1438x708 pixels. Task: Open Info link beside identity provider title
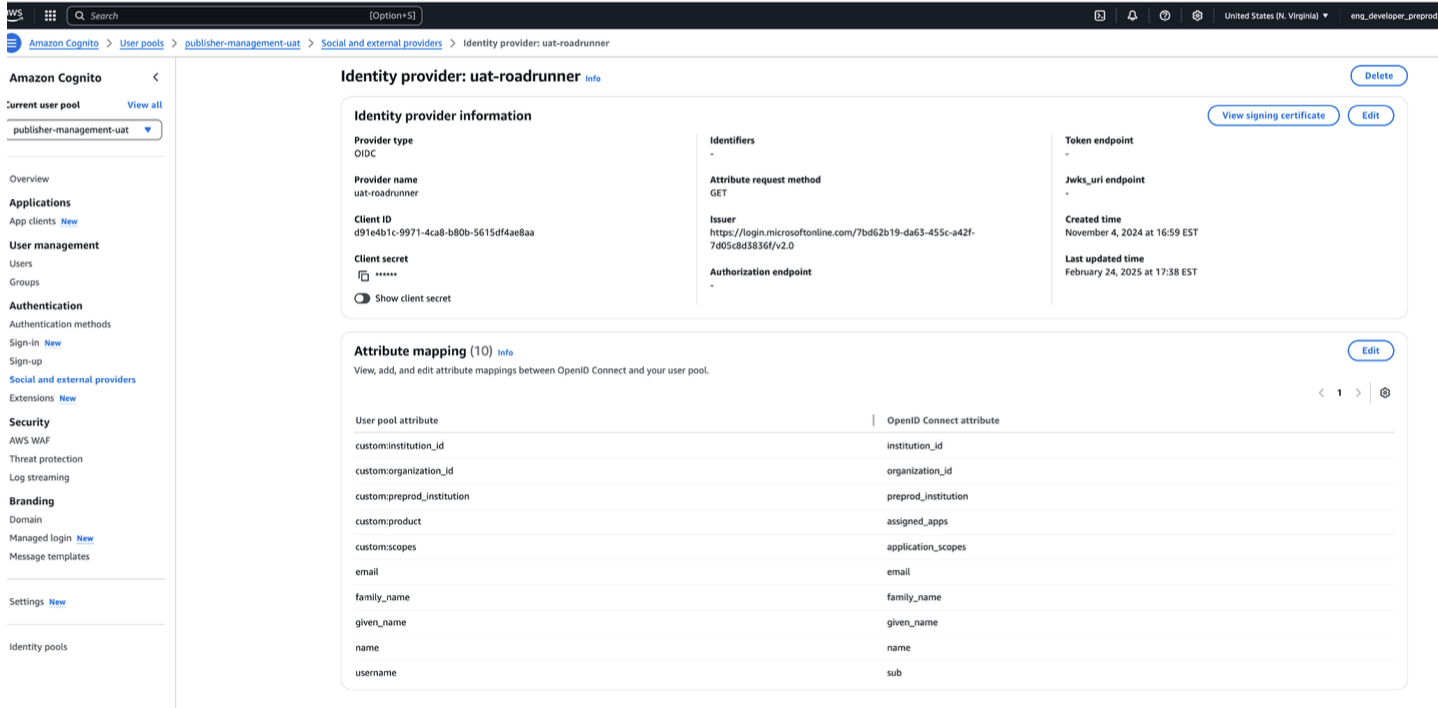pyautogui.click(x=593, y=78)
